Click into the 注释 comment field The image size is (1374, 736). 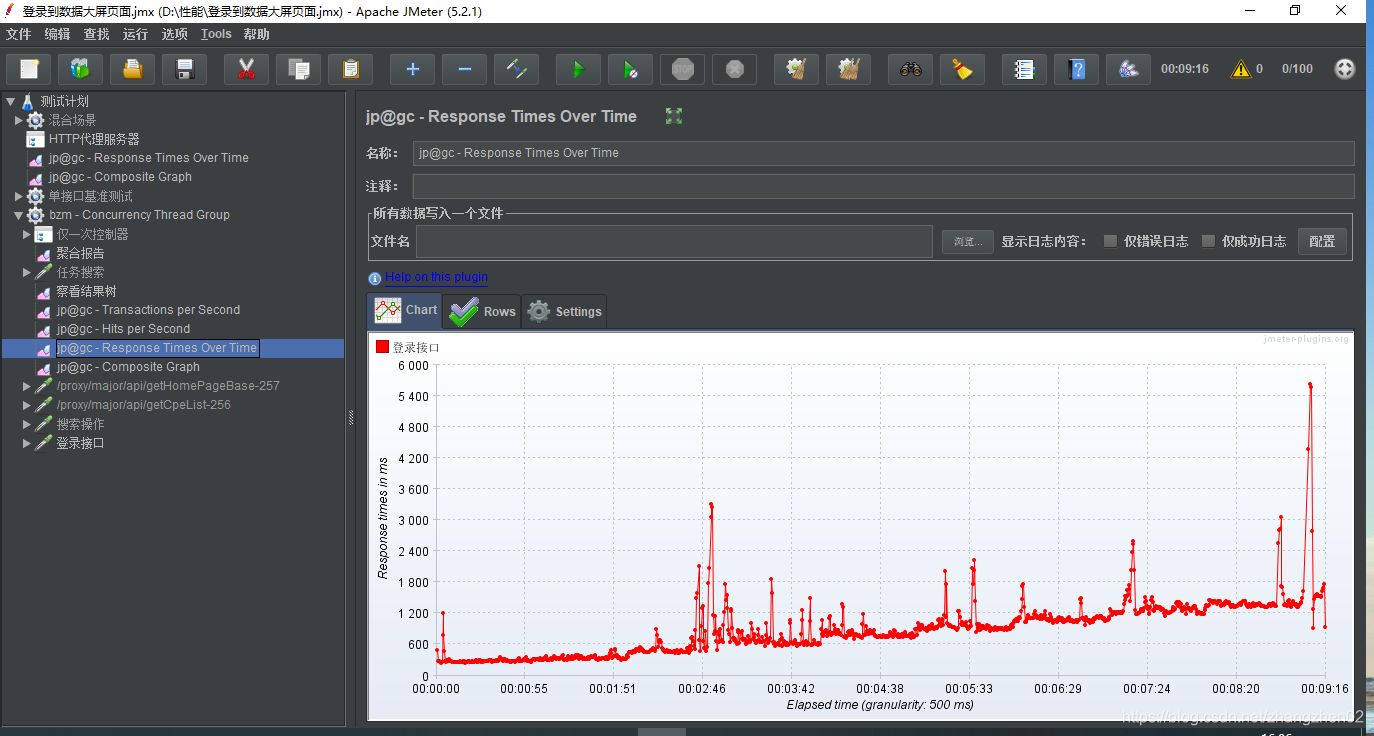883,186
